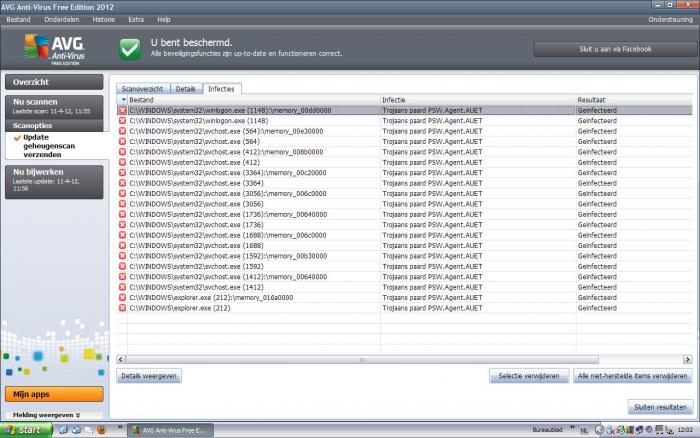Open the Extra menu
This screenshot has width=700, height=438.
136,20
